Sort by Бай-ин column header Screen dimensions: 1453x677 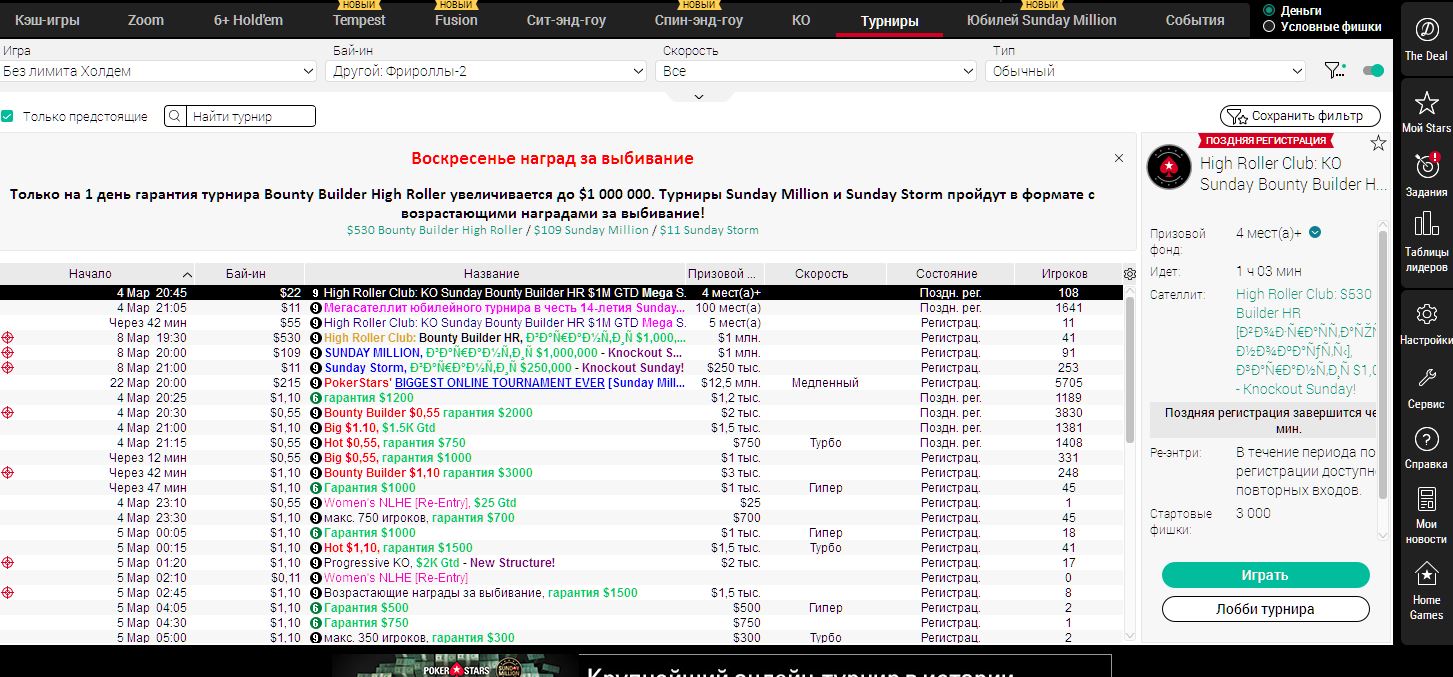pos(251,274)
